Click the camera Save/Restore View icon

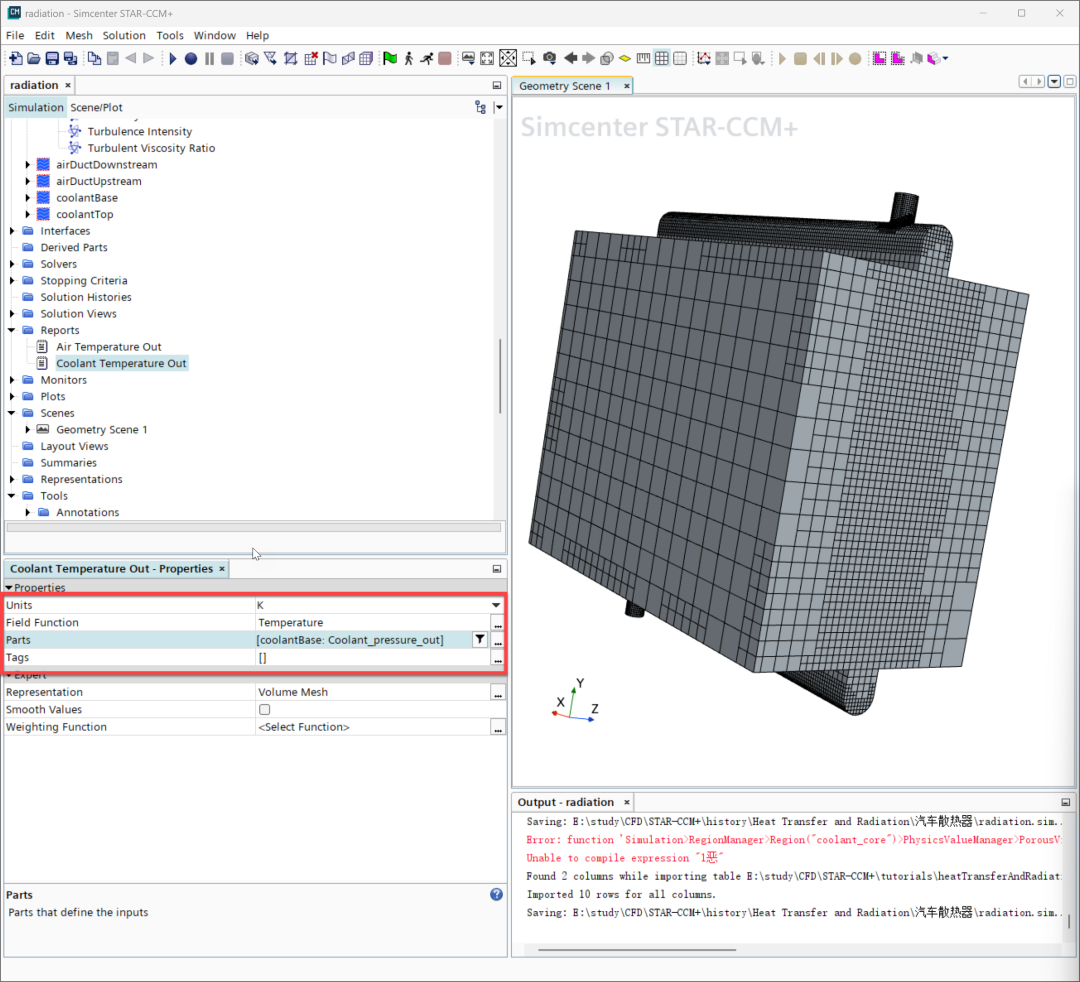coord(549,59)
